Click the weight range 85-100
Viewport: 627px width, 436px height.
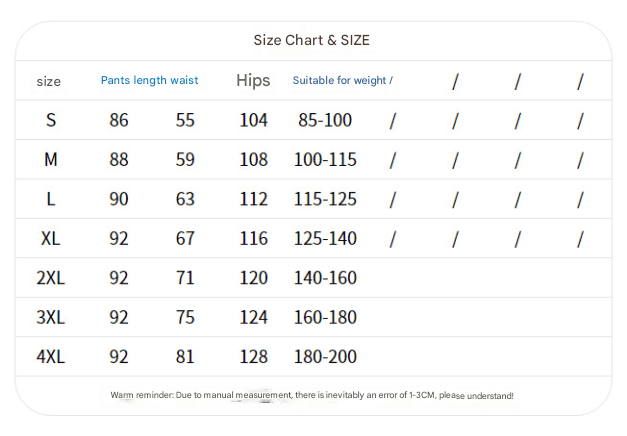[x=325, y=120]
